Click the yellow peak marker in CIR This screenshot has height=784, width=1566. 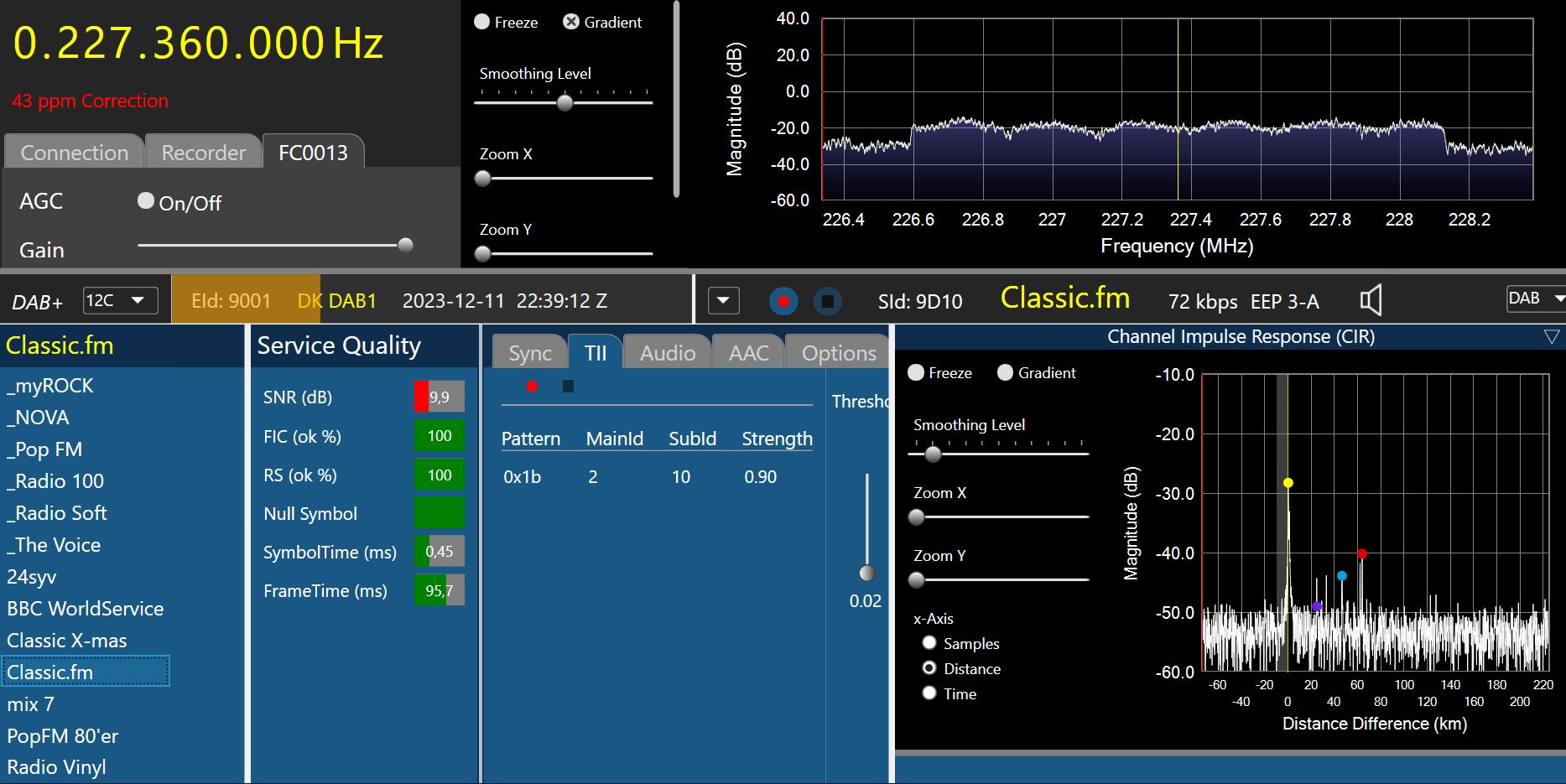tap(1288, 483)
